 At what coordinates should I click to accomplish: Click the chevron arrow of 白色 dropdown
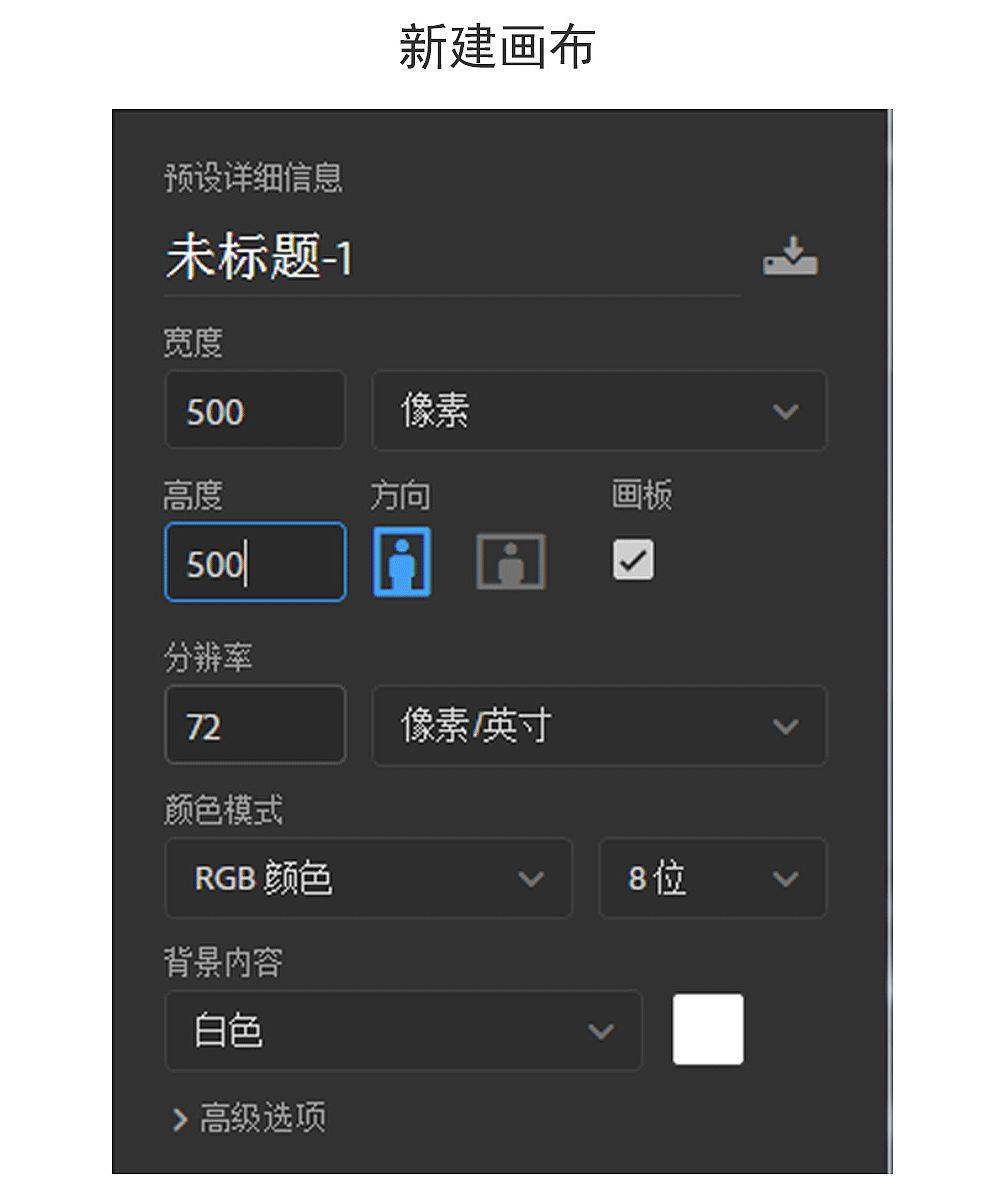point(601,1031)
